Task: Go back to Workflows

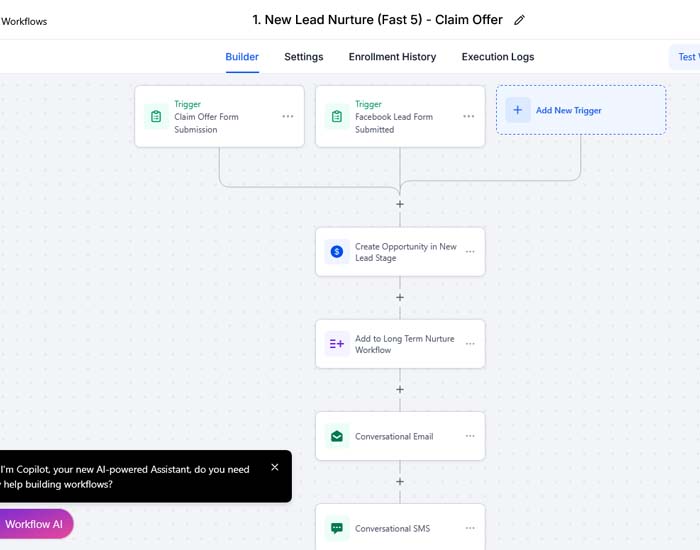Action: coord(24,21)
